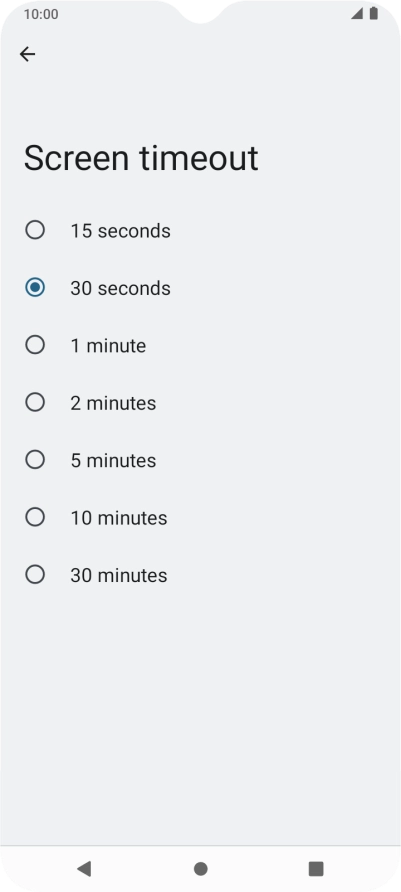Pick the "5 minutes" text option
This screenshot has width=401, height=892.
coord(113,461)
